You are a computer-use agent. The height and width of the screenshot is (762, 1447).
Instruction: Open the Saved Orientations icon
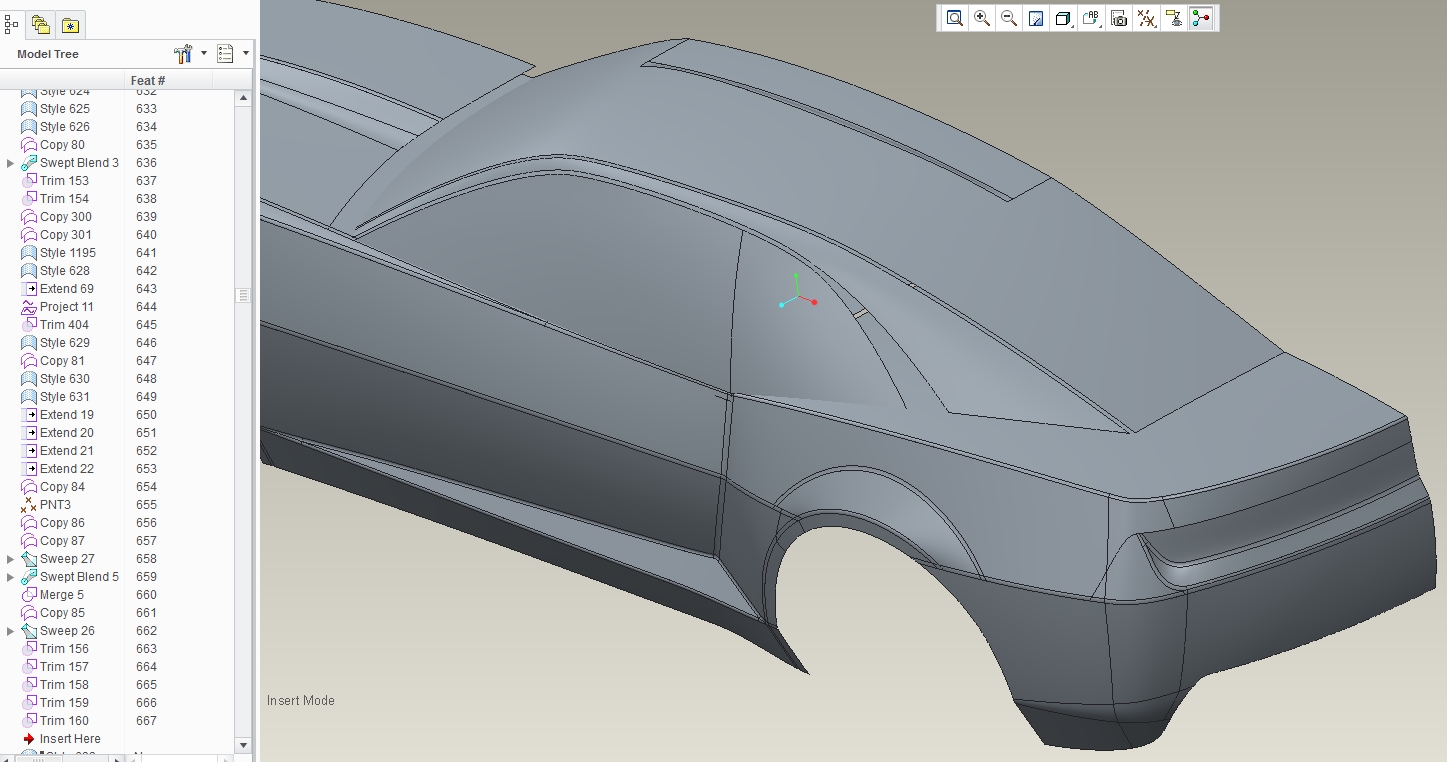point(1091,18)
